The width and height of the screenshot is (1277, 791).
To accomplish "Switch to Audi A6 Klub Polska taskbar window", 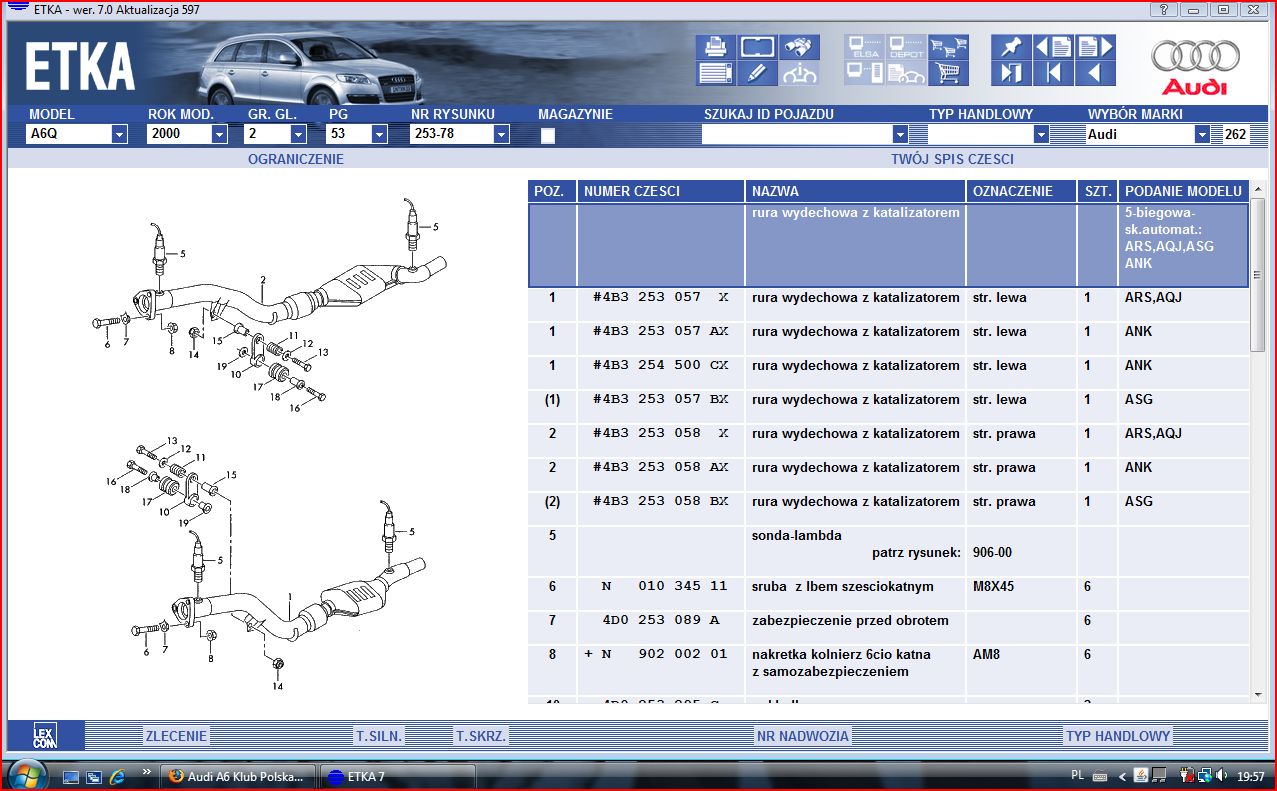I will (238, 776).
